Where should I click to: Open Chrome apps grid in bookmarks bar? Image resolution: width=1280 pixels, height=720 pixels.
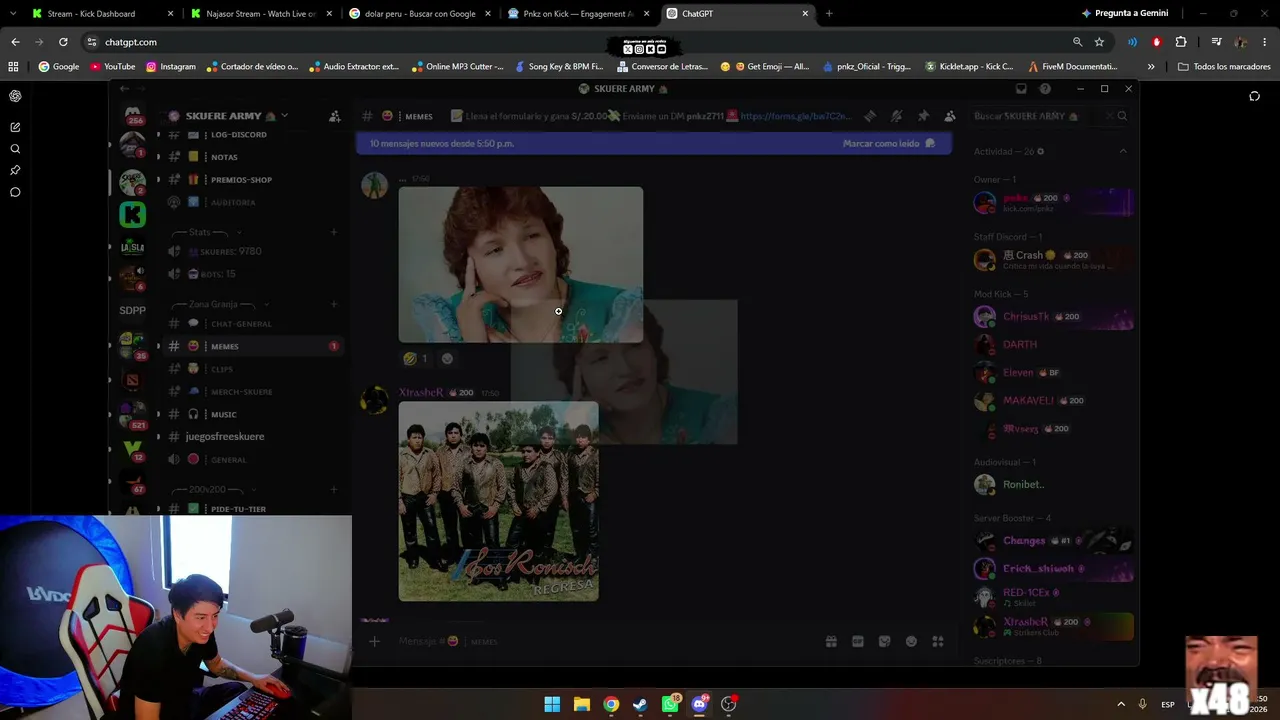click(13, 66)
